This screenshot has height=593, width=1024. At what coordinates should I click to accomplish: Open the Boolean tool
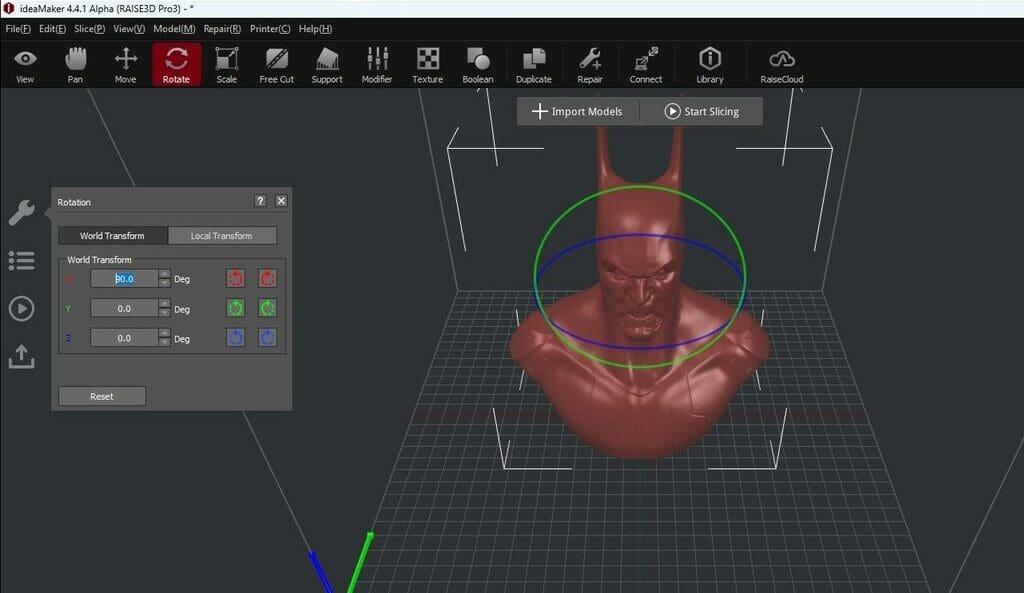(478, 65)
